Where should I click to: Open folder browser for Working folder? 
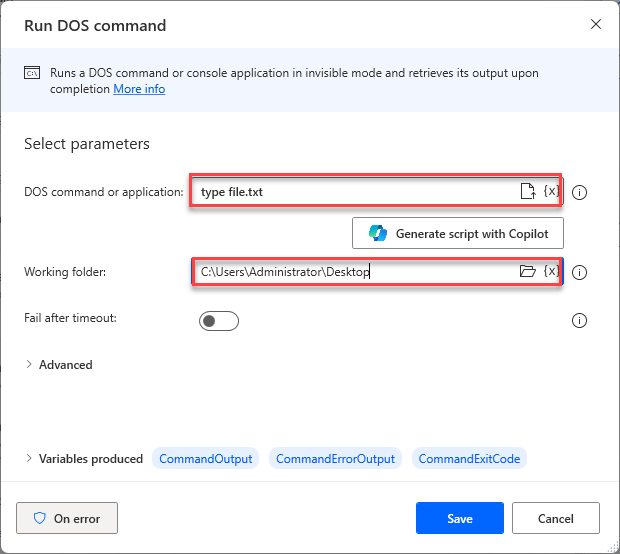[x=527, y=271]
